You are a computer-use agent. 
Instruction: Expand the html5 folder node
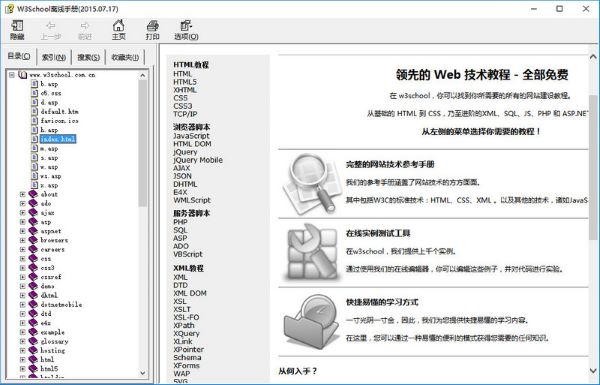pos(23,369)
